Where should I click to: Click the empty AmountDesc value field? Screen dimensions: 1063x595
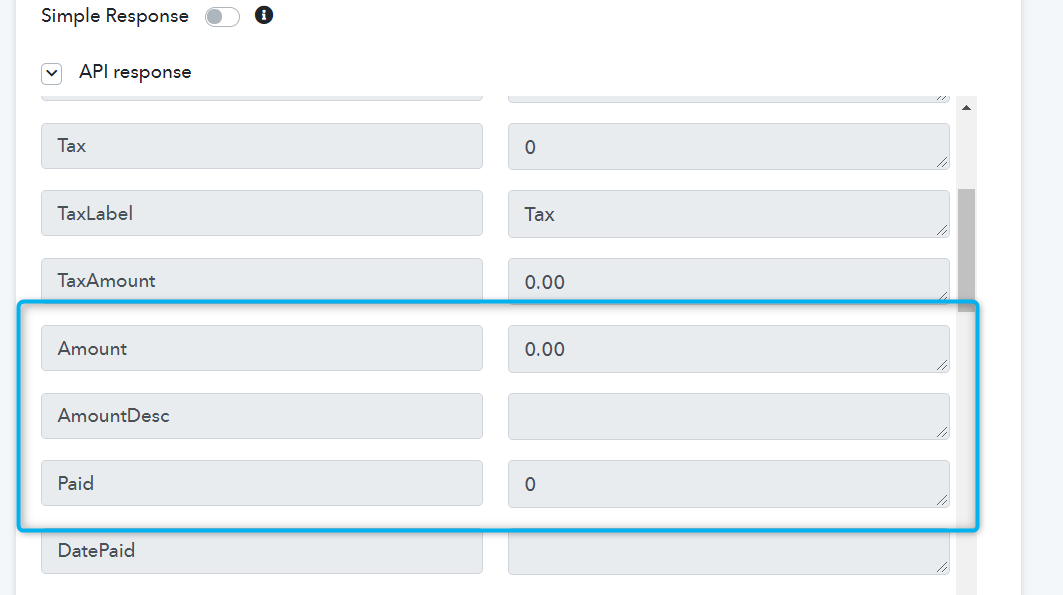point(729,416)
